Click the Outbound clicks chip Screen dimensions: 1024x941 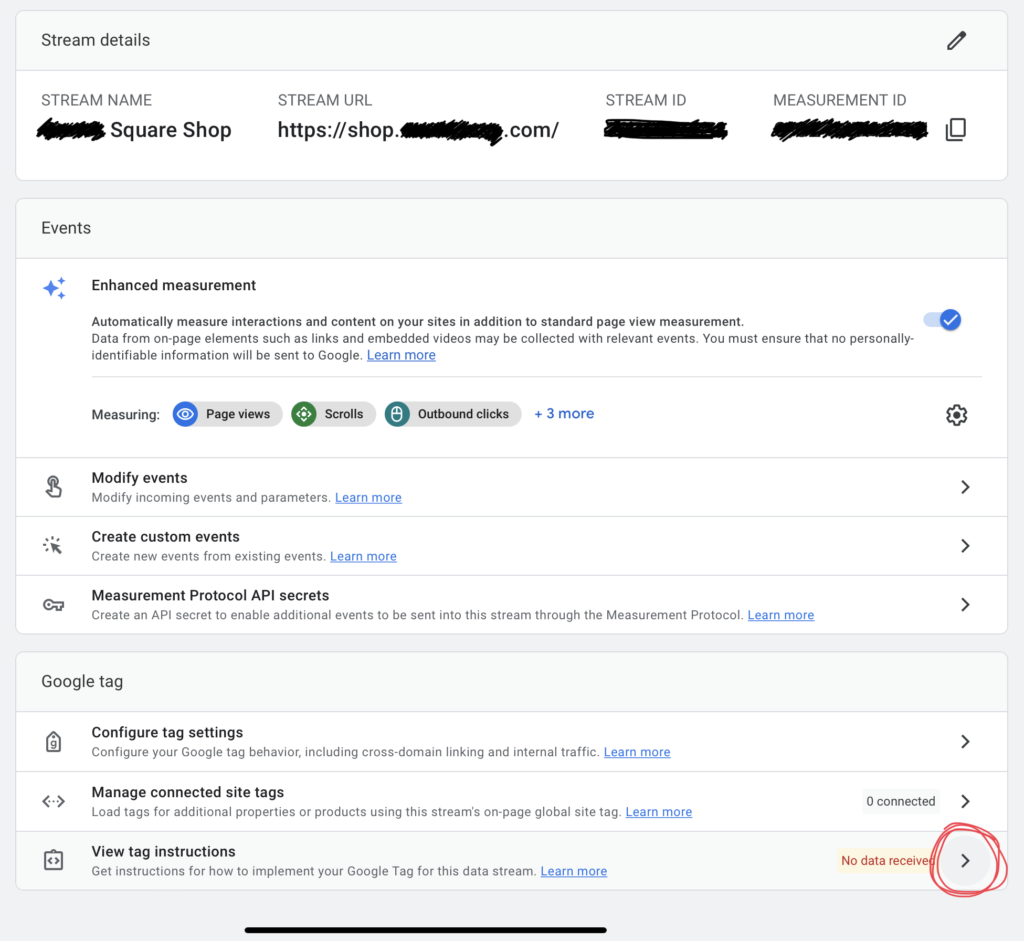(453, 414)
